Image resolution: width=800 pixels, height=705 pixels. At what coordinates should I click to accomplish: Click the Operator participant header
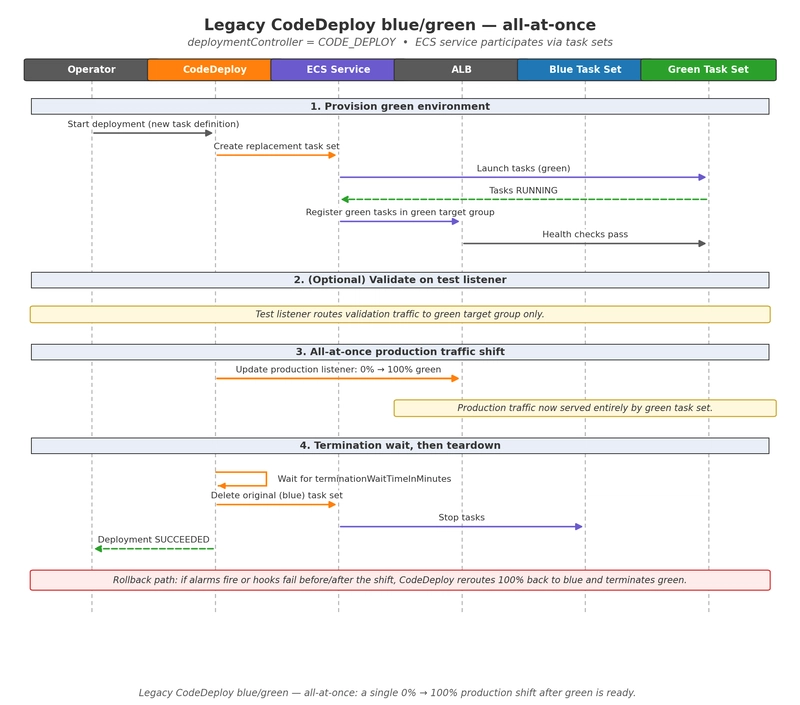click(86, 69)
